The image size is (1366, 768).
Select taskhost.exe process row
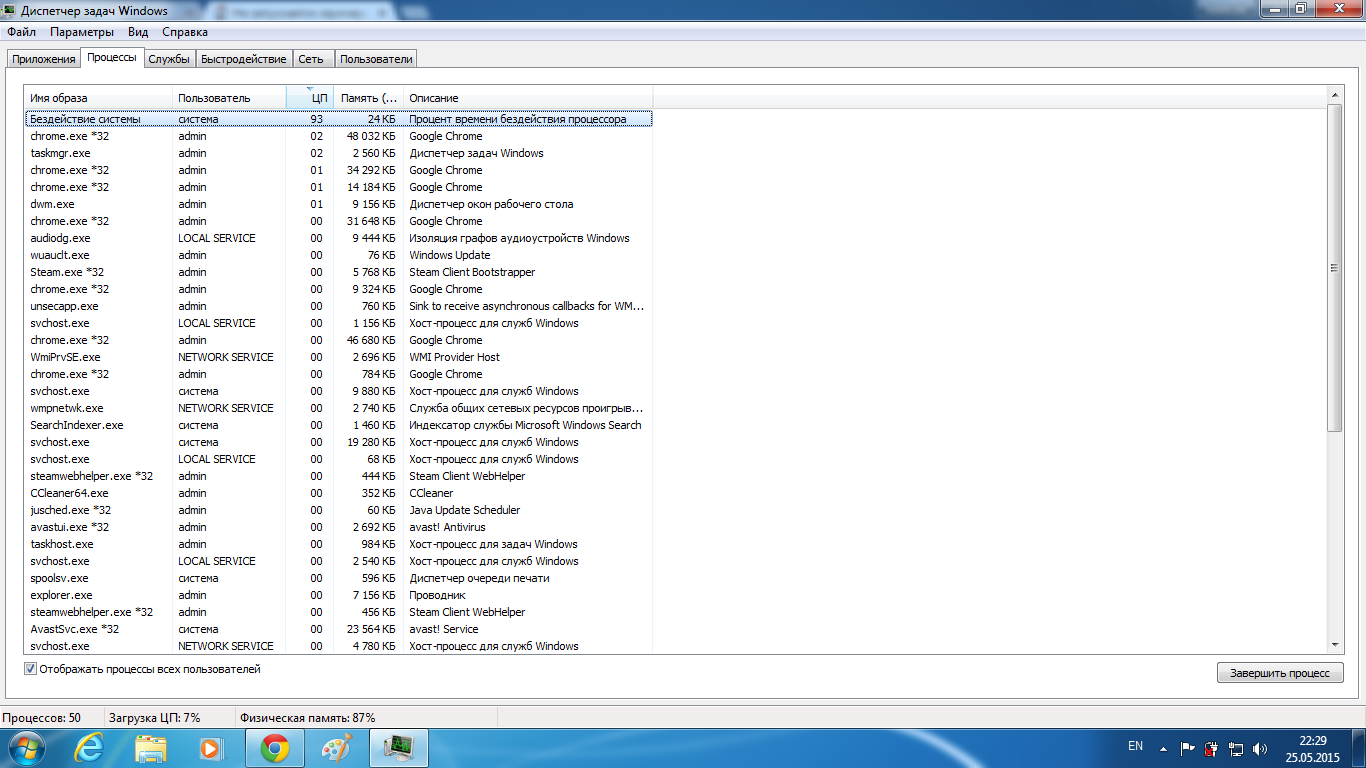click(x=338, y=544)
